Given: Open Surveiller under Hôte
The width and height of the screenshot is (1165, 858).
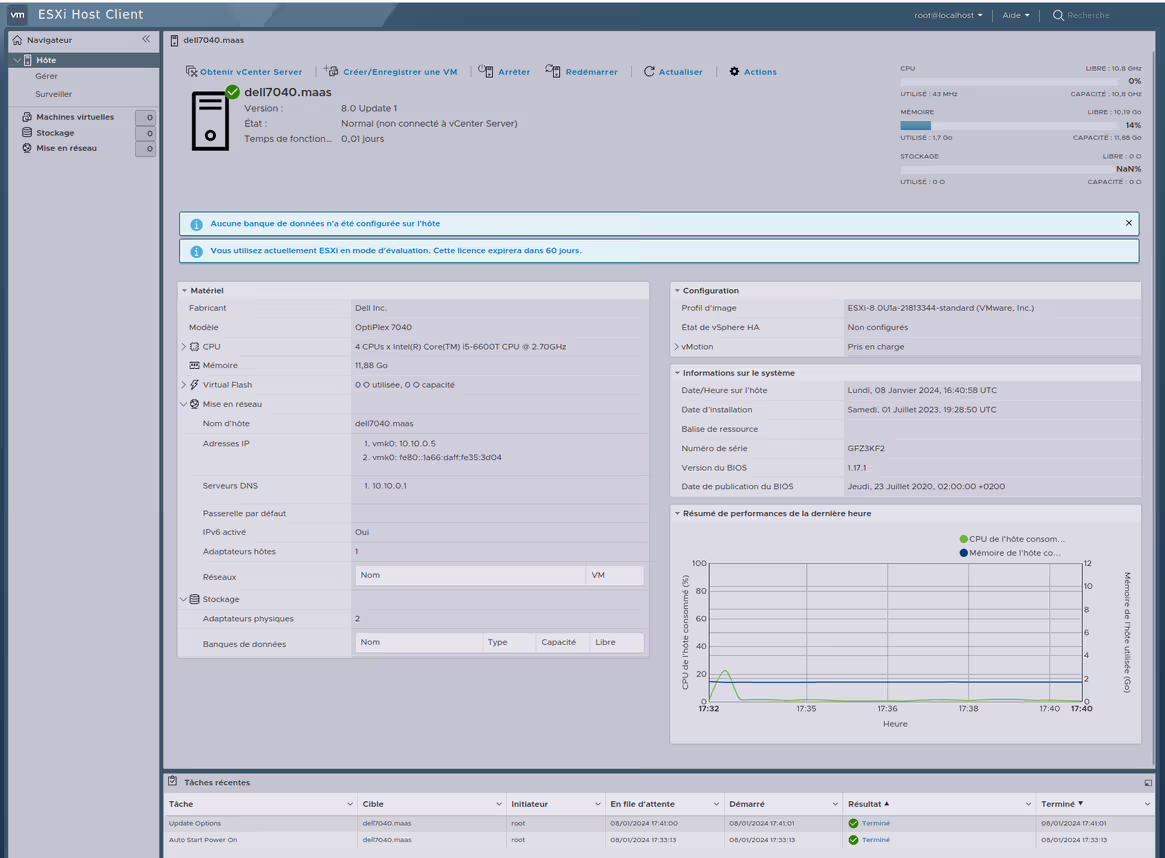Looking at the screenshot, I should coord(54,94).
